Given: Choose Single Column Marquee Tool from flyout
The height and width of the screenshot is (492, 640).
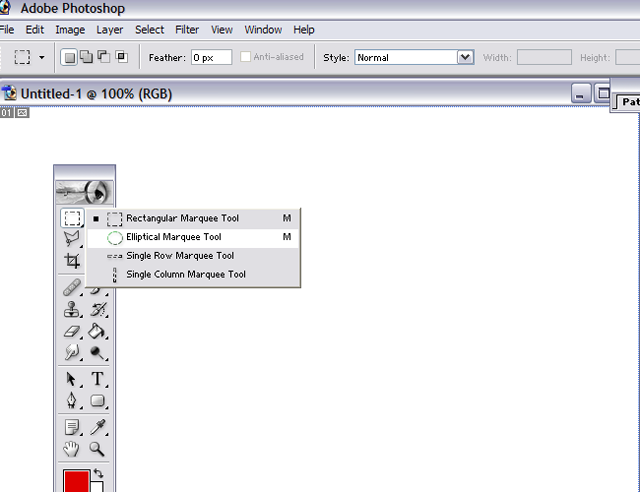Looking at the screenshot, I should click(193, 275).
